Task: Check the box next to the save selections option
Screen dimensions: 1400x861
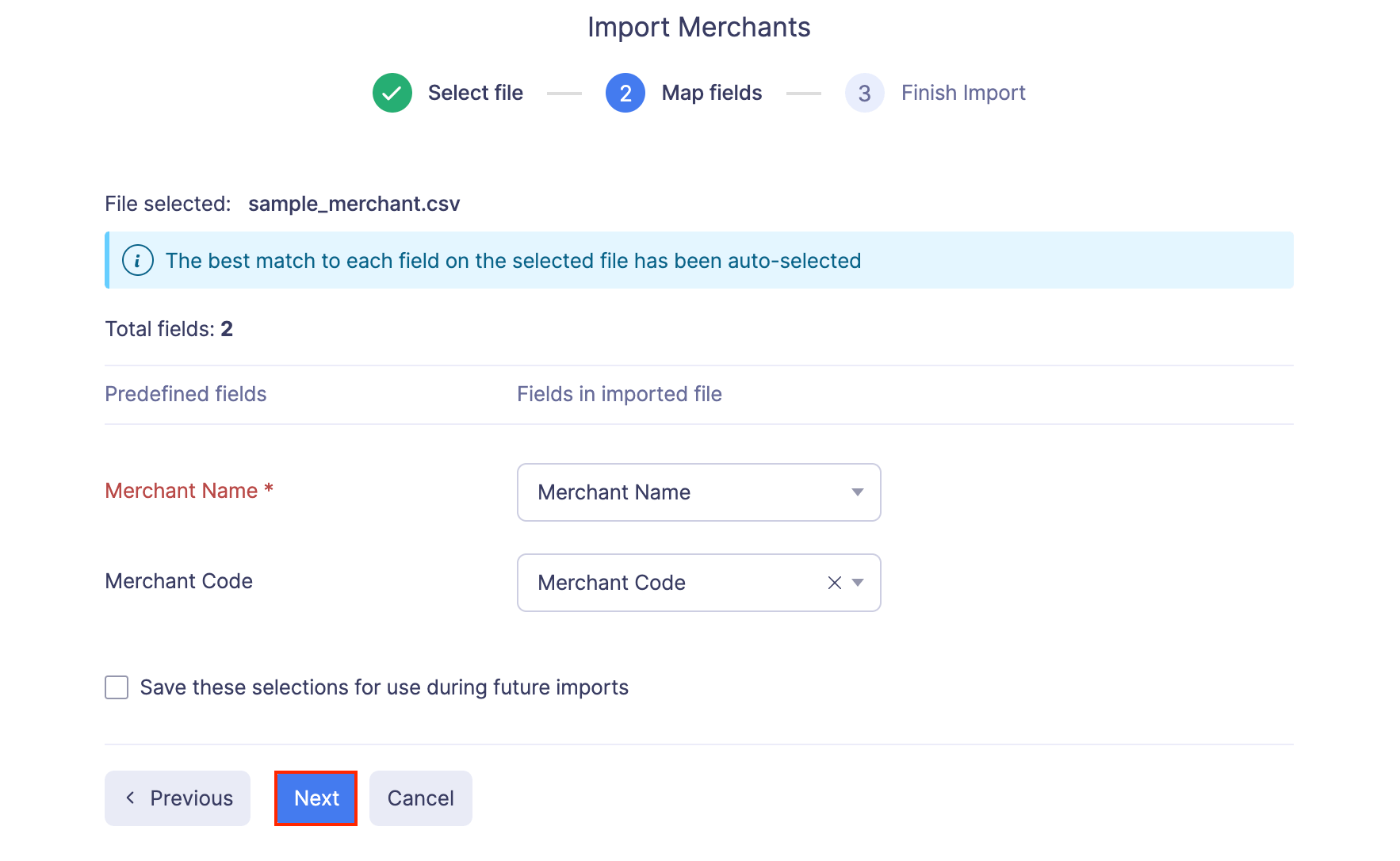Action: 116,687
